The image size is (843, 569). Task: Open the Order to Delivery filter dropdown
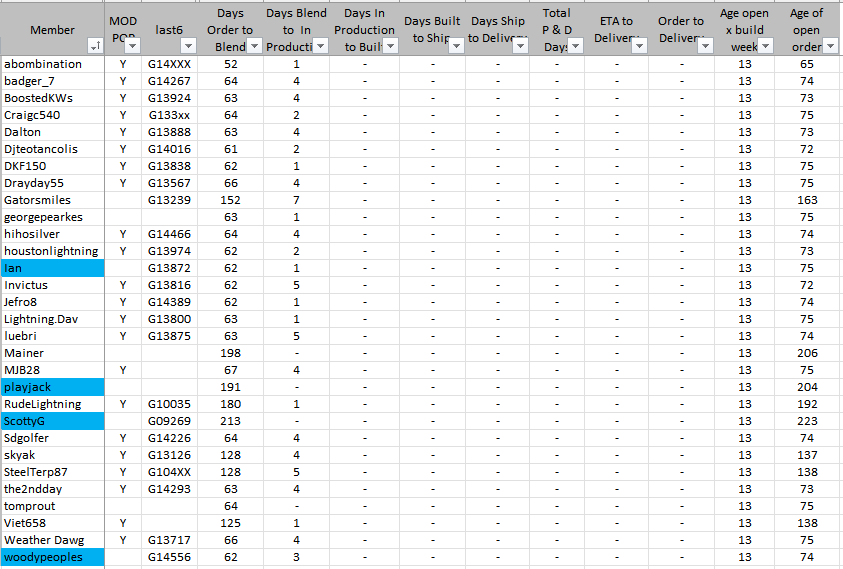(x=706, y=47)
